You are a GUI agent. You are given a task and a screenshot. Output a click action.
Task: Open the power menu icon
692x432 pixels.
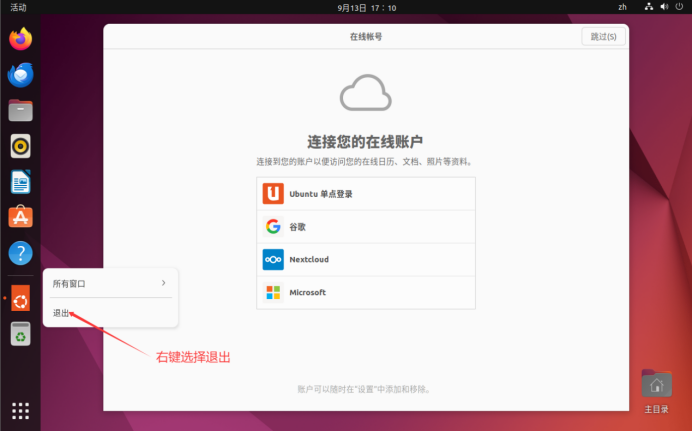[679, 7]
